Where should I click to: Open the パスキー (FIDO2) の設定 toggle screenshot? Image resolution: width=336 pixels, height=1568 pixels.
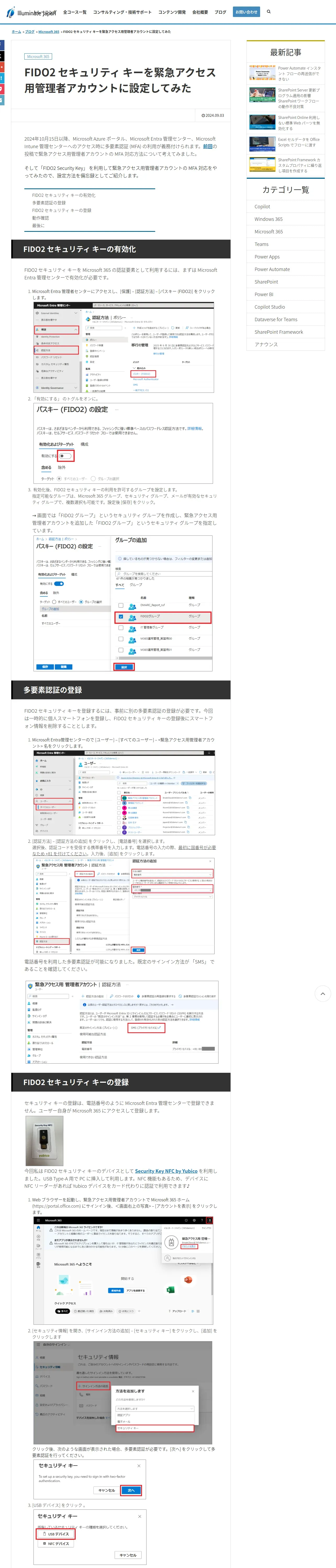click(x=123, y=443)
